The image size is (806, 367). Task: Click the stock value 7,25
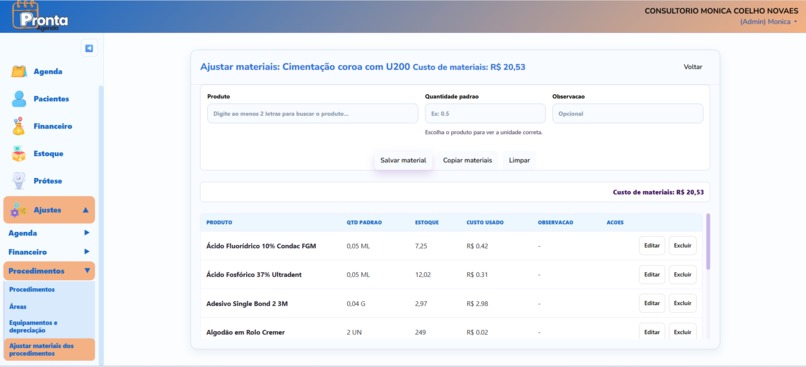click(x=421, y=246)
